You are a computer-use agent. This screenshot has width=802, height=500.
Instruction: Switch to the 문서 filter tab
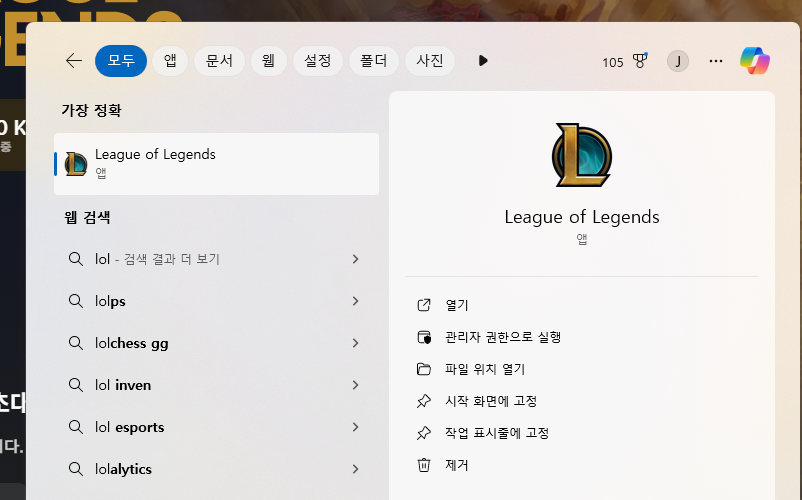click(x=219, y=61)
